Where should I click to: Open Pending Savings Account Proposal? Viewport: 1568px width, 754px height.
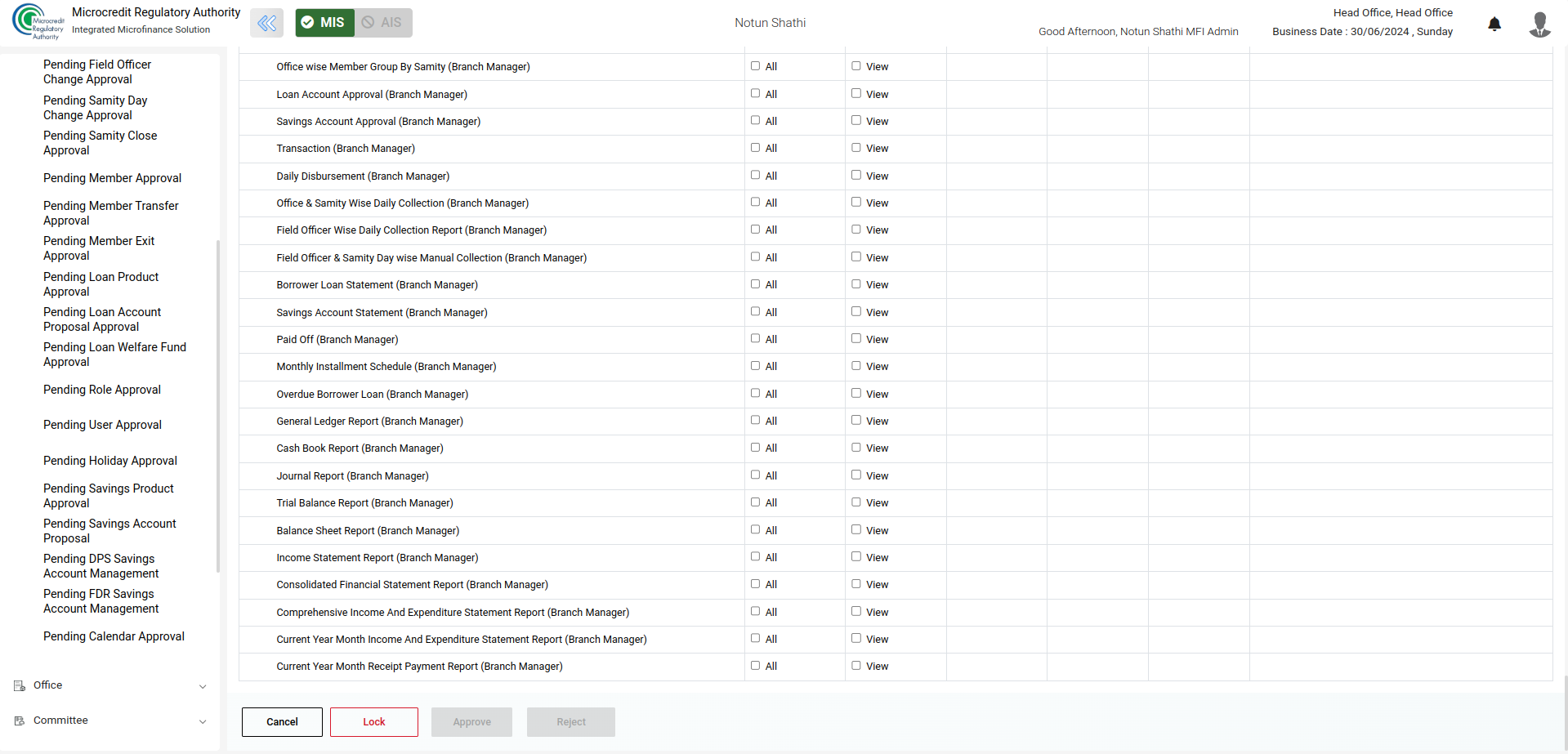(x=110, y=531)
